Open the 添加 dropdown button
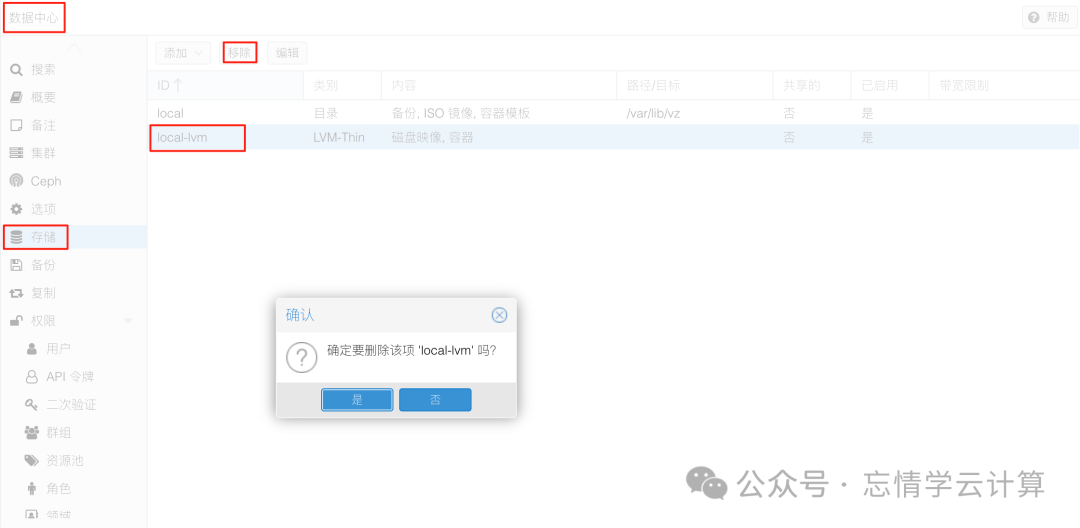Image resolution: width=1080 pixels, height=528 pixels. tap(183, 53)
